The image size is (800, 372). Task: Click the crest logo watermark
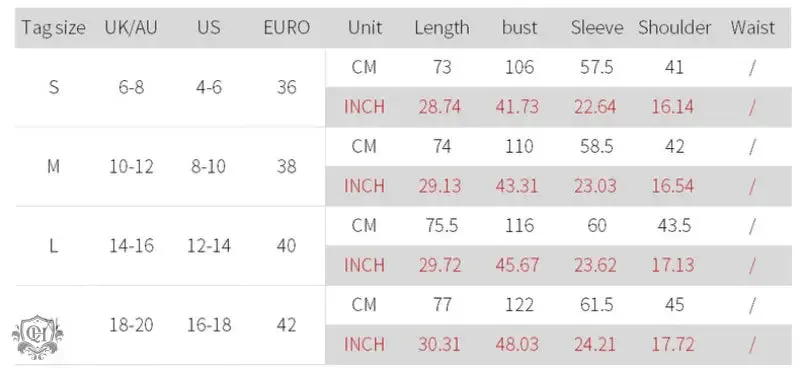click(38, 337)
